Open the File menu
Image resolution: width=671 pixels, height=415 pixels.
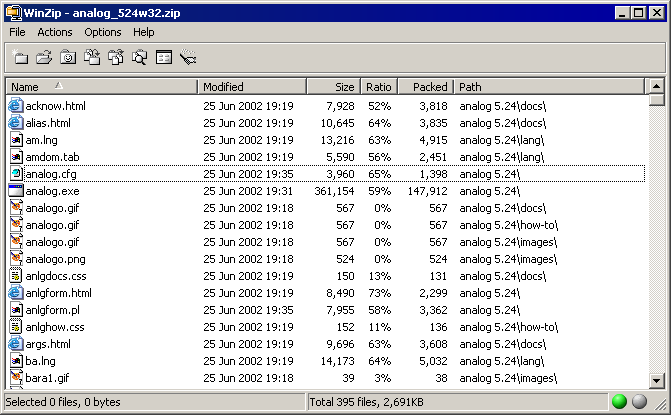click(17, 32)
